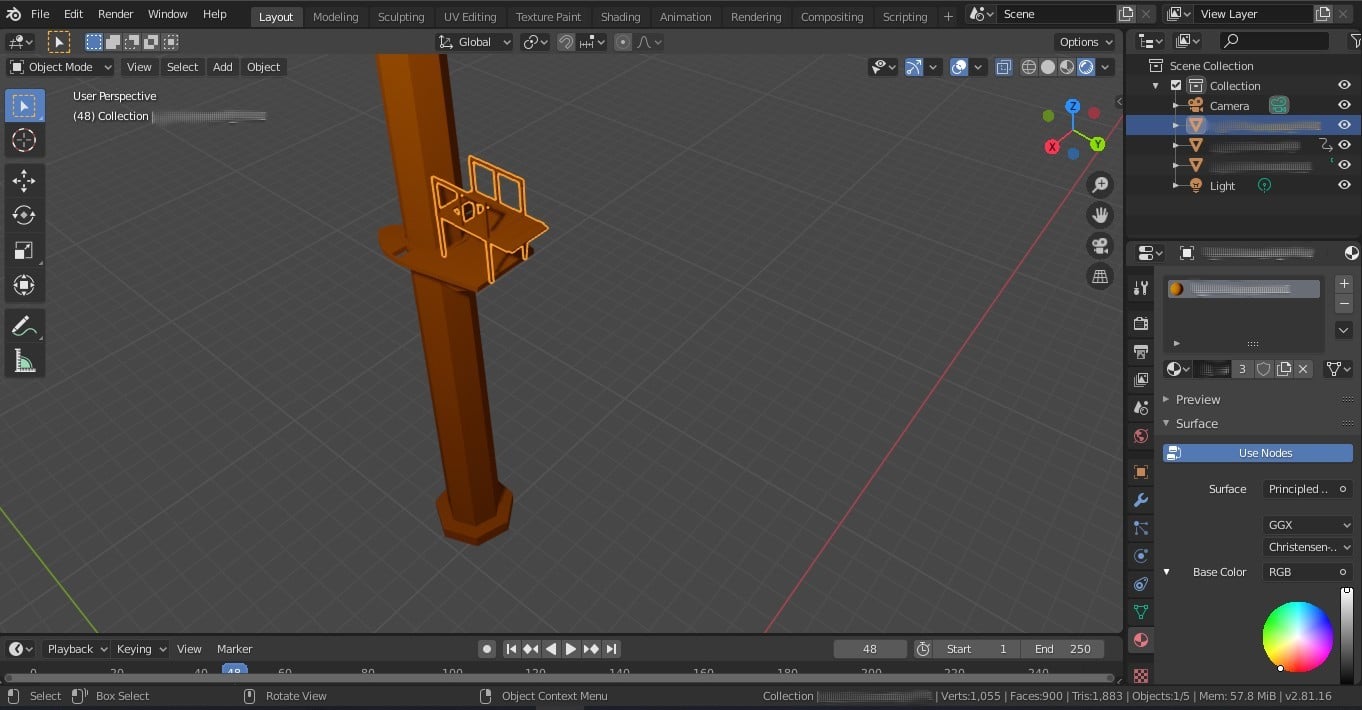The image size is (1362, 710).
Task: Select the Measure tool in the toolbar
Action: coord(24,361)
